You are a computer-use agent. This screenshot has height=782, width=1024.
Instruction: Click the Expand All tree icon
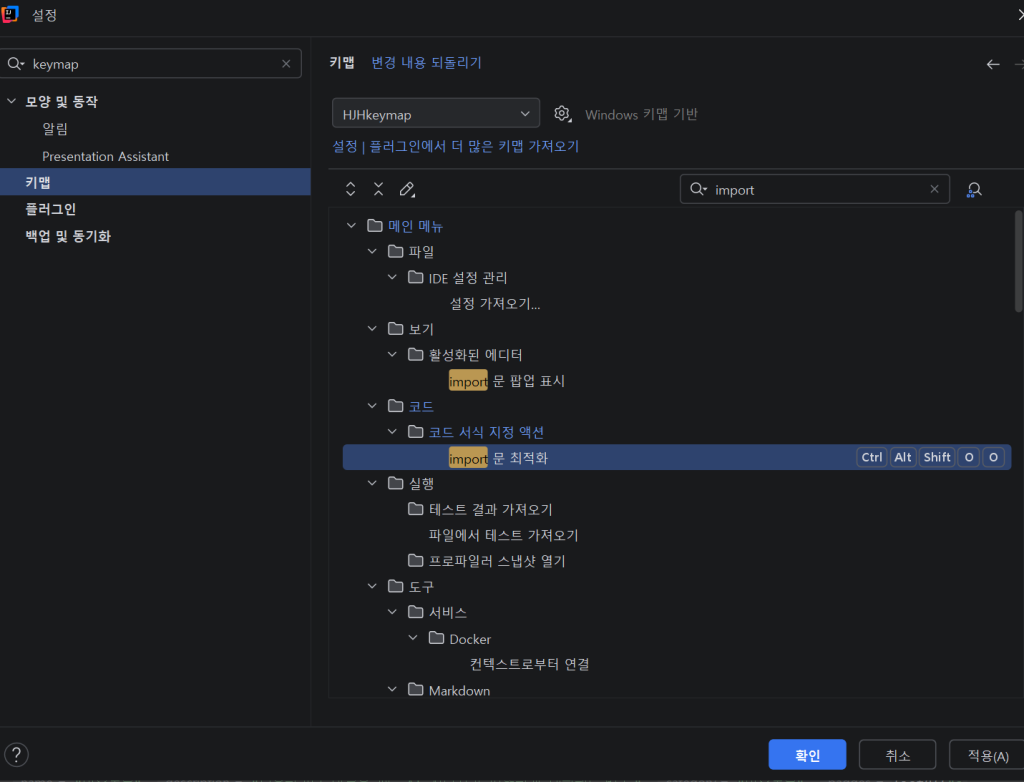click(350, 189)
